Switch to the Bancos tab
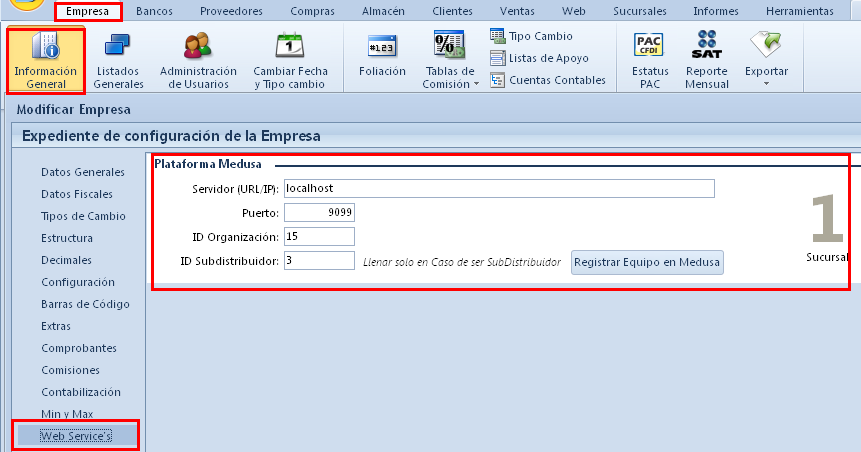Image resolution: width=861 pixels, height=452 pixels. [x=153, y=11]
